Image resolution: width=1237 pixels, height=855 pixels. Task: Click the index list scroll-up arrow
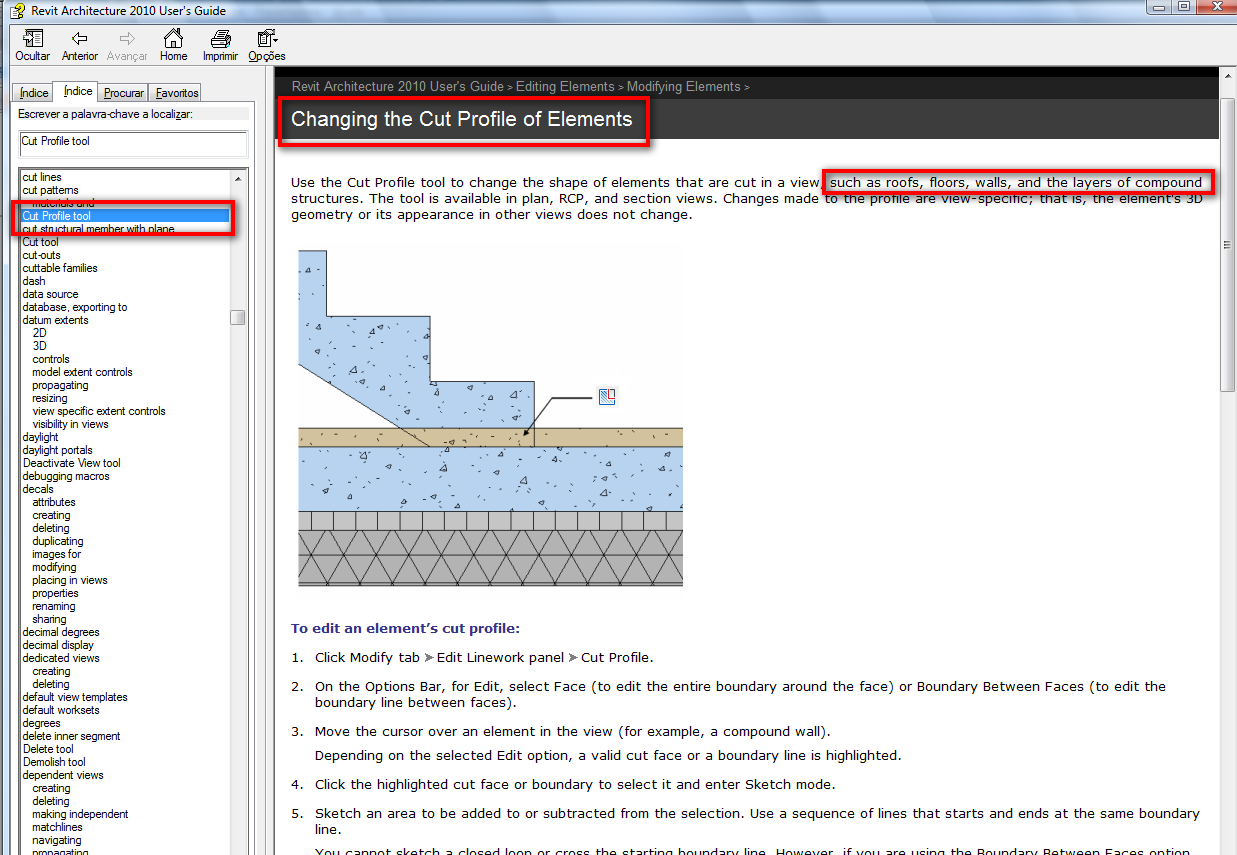[238, 178]
